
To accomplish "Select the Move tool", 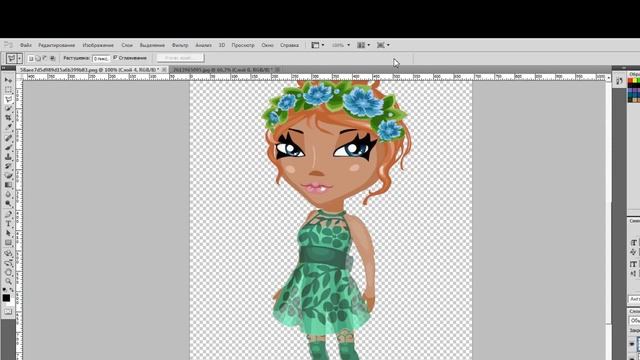I will (8, 80).
